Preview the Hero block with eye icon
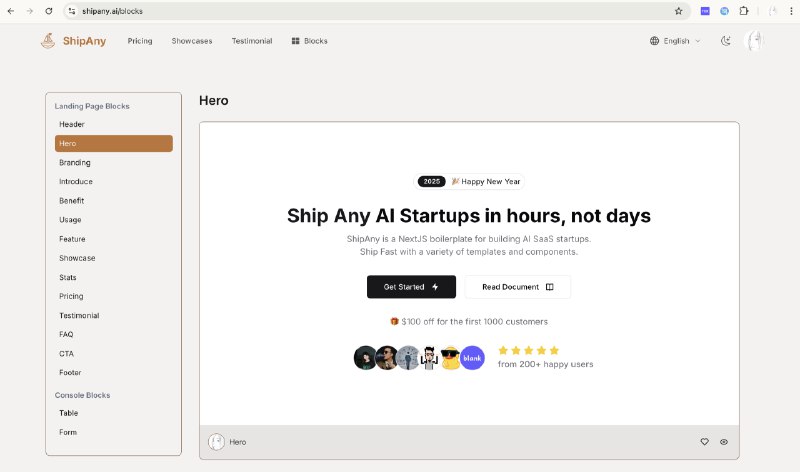800x472 pixels. 724,442
